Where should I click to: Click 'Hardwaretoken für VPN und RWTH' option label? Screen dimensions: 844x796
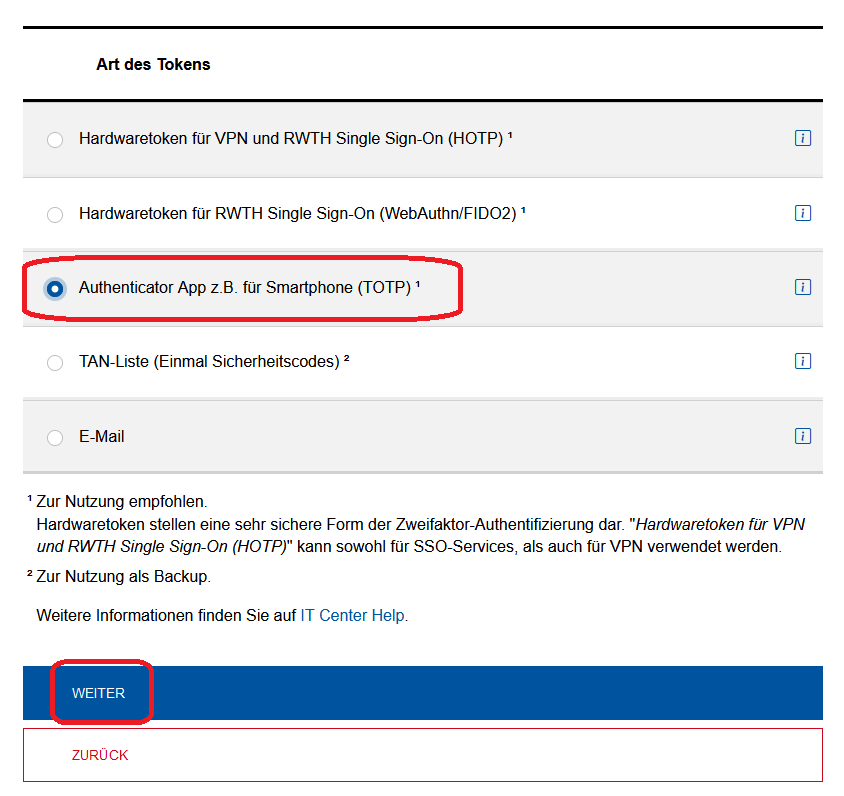[290, 139]
